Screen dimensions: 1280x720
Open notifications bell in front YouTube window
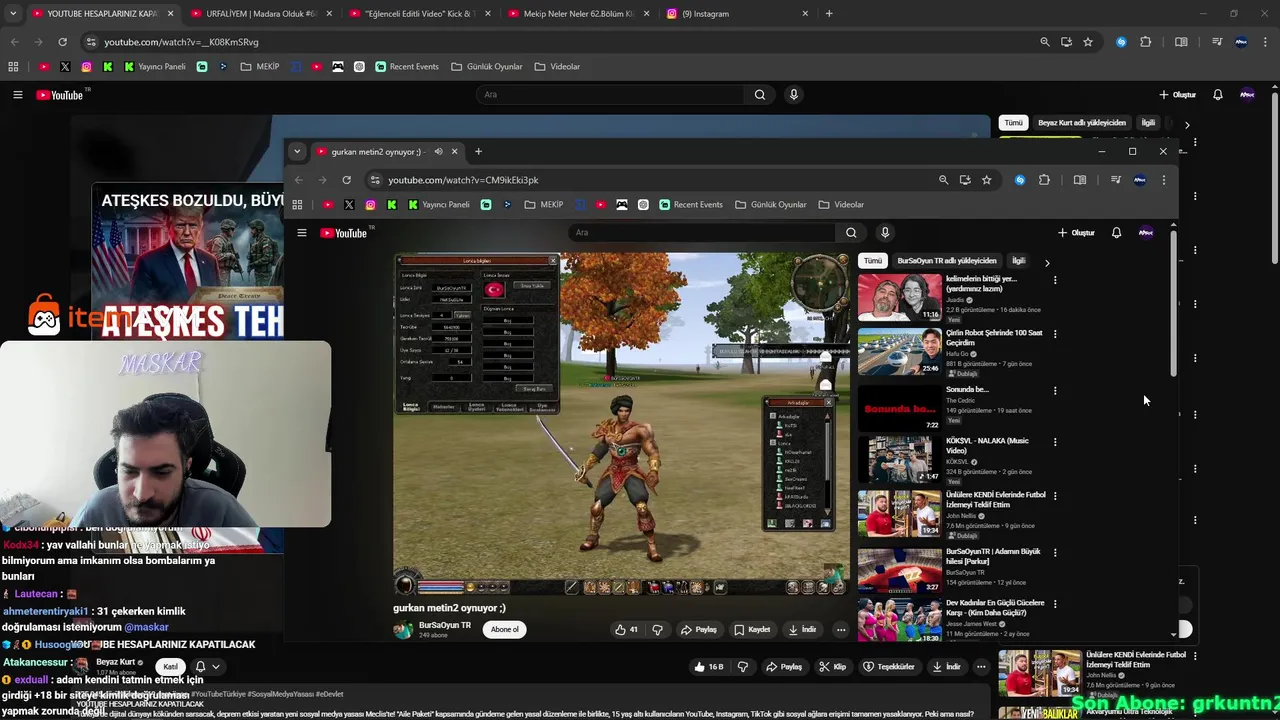click(1116, 233)
